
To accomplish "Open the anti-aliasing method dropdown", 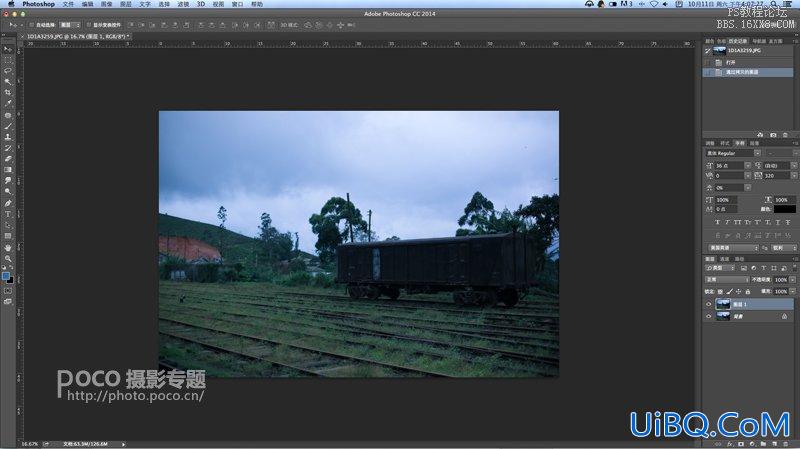I will click(x=783, y=247).
